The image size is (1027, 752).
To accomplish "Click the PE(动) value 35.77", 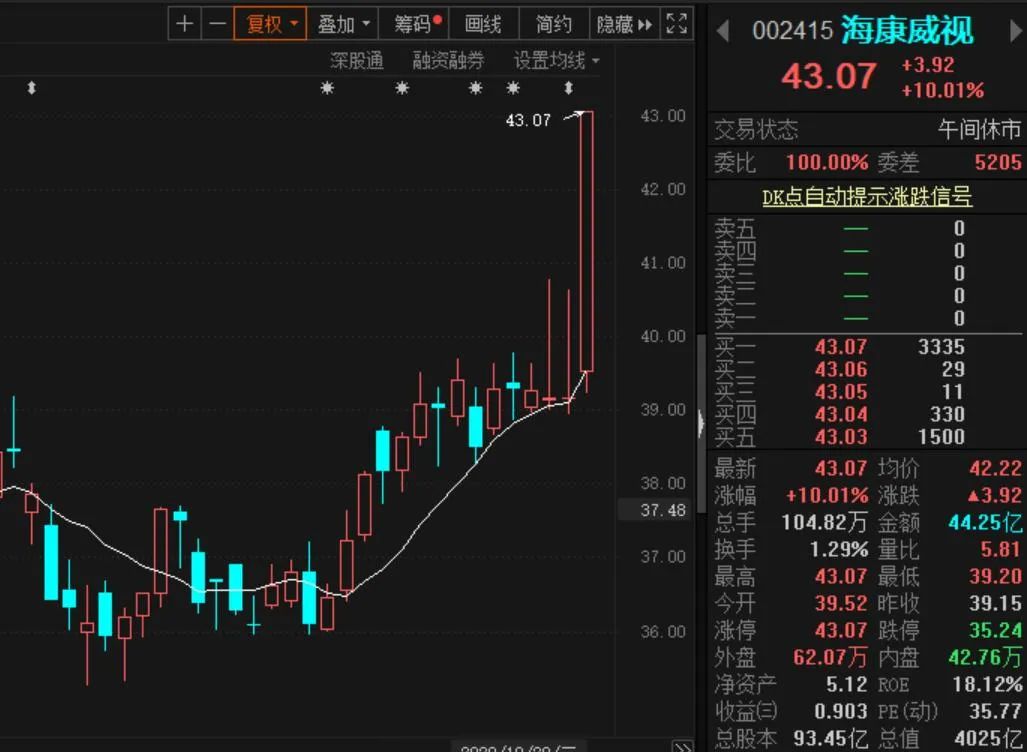I will pos(996,711).
